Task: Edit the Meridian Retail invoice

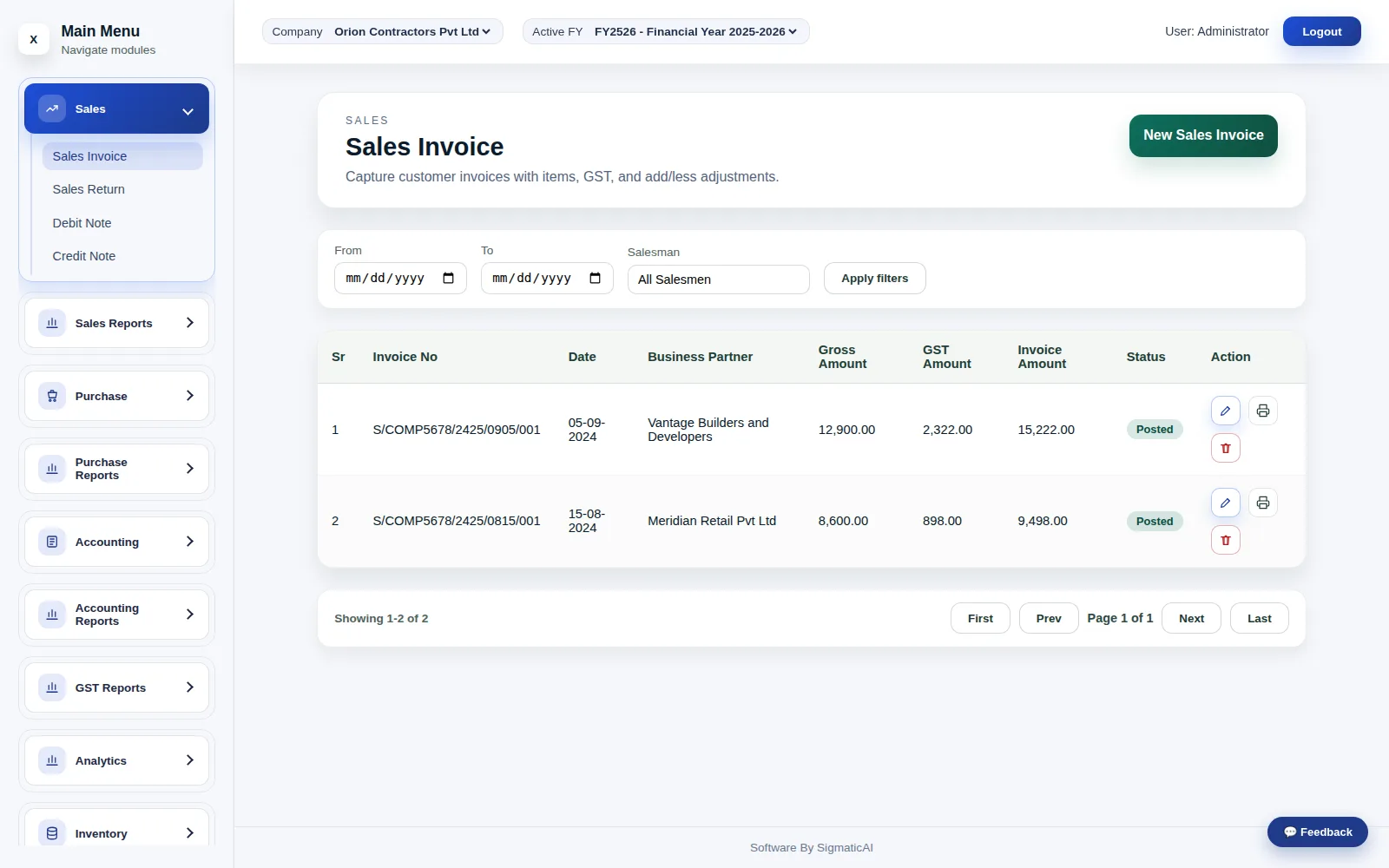Action: [x=1225, y=503]
